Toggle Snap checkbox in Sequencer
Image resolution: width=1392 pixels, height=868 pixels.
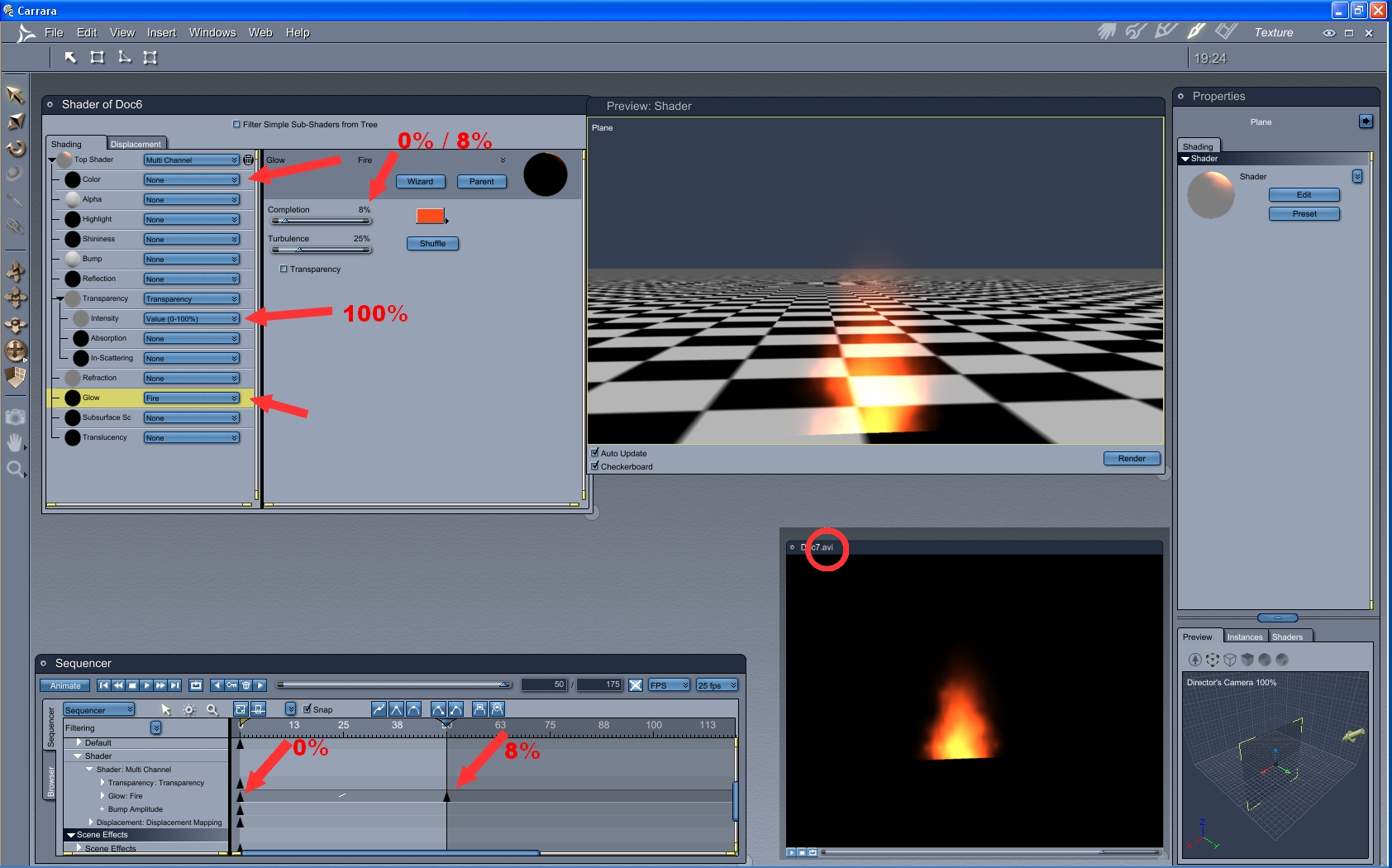click(307, 709)
